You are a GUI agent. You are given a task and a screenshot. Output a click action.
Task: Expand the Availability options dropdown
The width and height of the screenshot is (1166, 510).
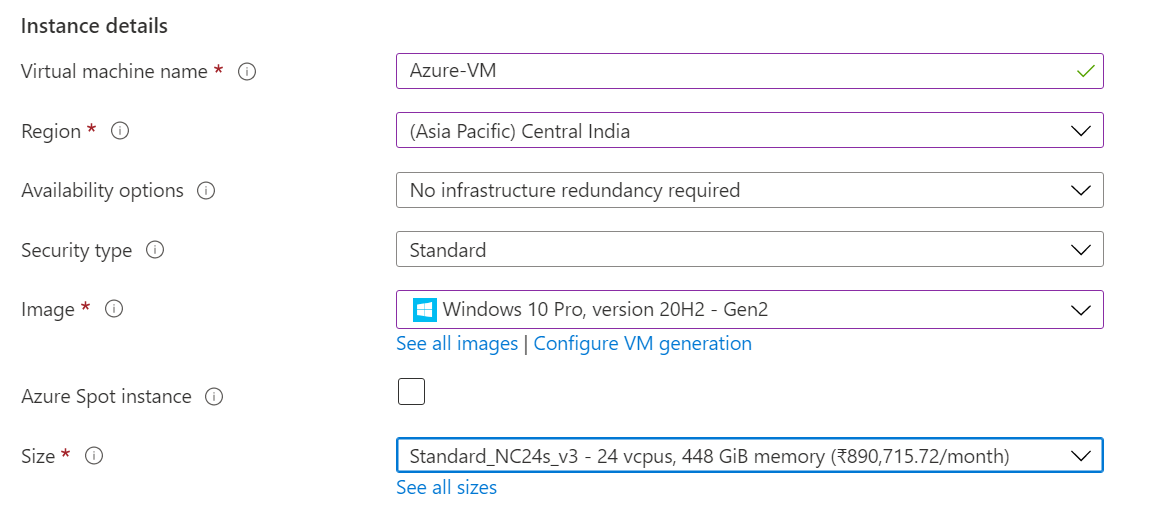point(749,190)
